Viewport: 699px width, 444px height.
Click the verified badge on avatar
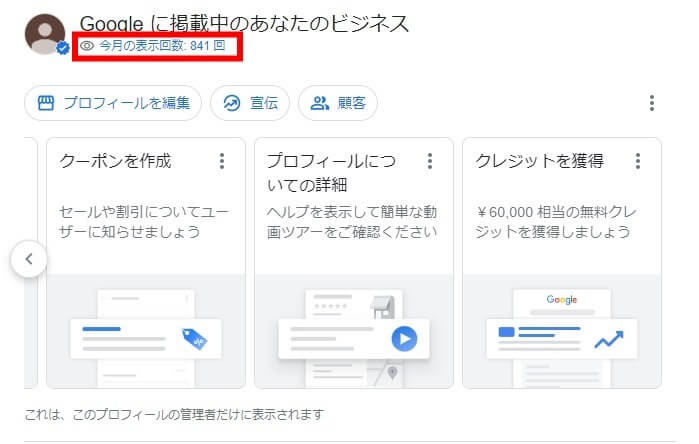(x=63, y=47)
